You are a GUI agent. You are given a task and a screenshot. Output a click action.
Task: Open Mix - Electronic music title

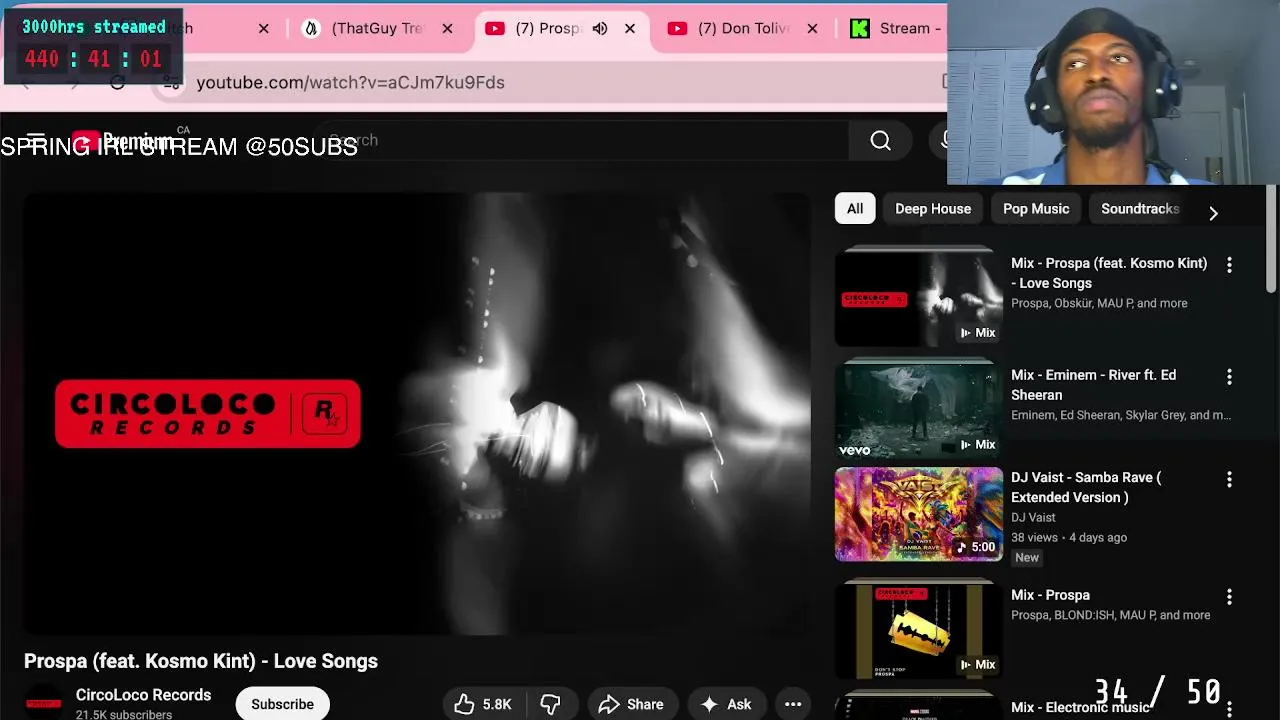[x=1080, y=707]
